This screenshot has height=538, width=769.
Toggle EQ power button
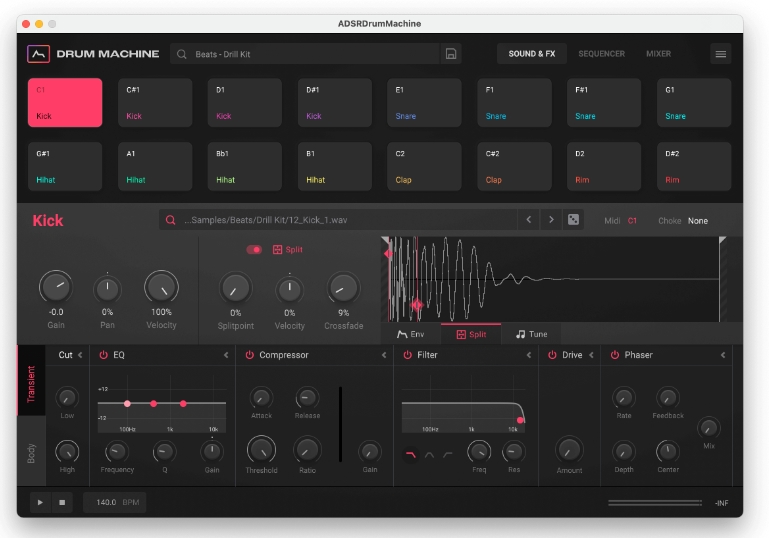click(103, 355)
